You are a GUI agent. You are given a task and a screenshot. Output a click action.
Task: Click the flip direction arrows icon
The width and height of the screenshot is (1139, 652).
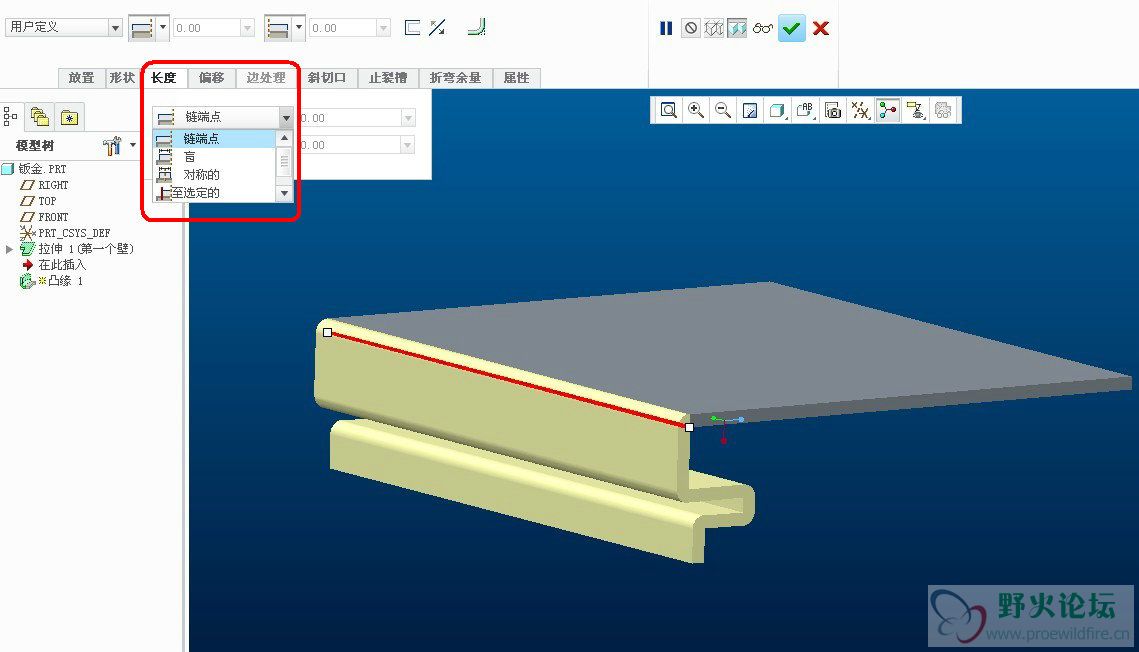(437, 28)
